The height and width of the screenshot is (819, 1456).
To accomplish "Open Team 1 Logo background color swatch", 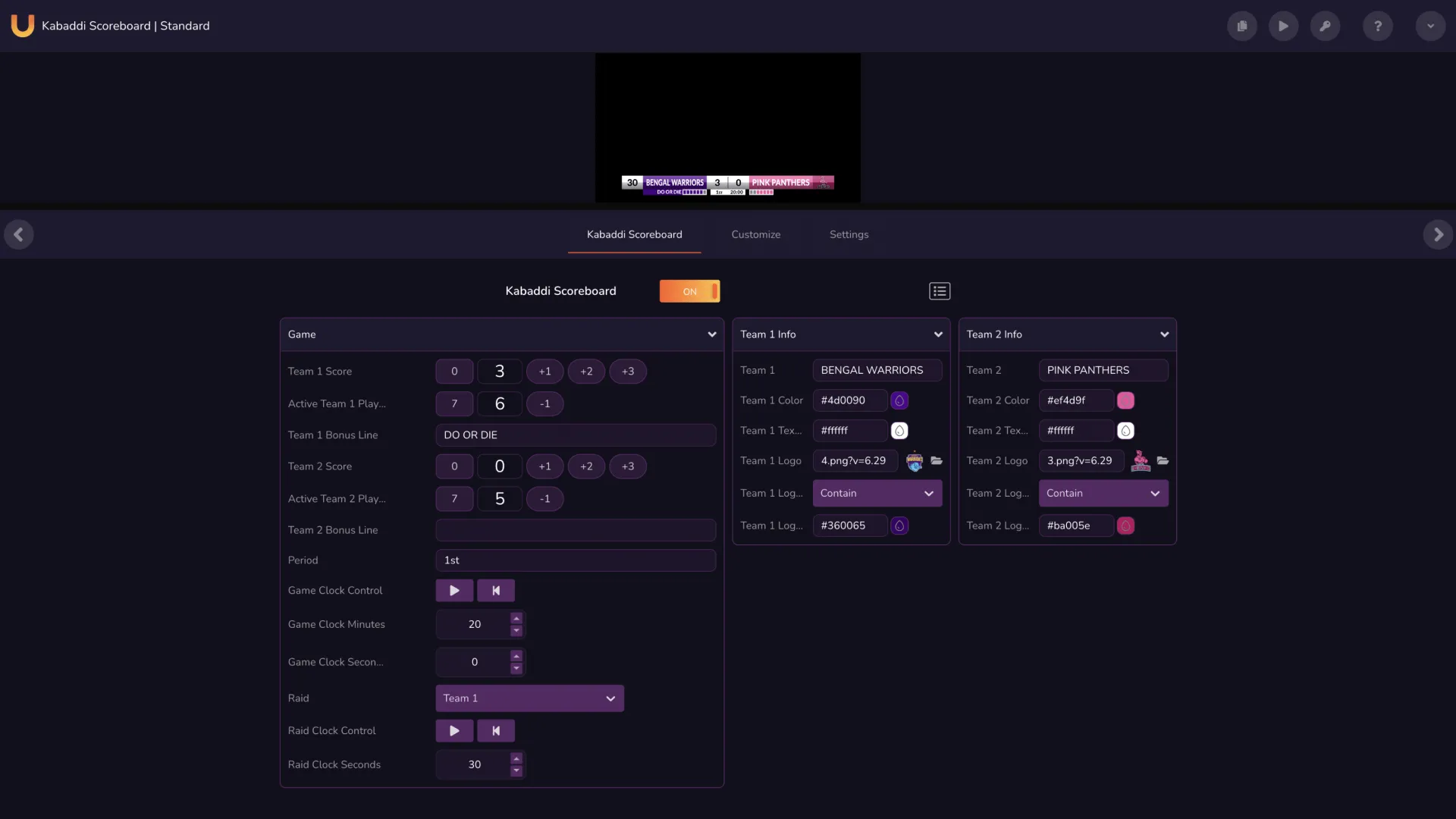I will click(x=899, y=526).
